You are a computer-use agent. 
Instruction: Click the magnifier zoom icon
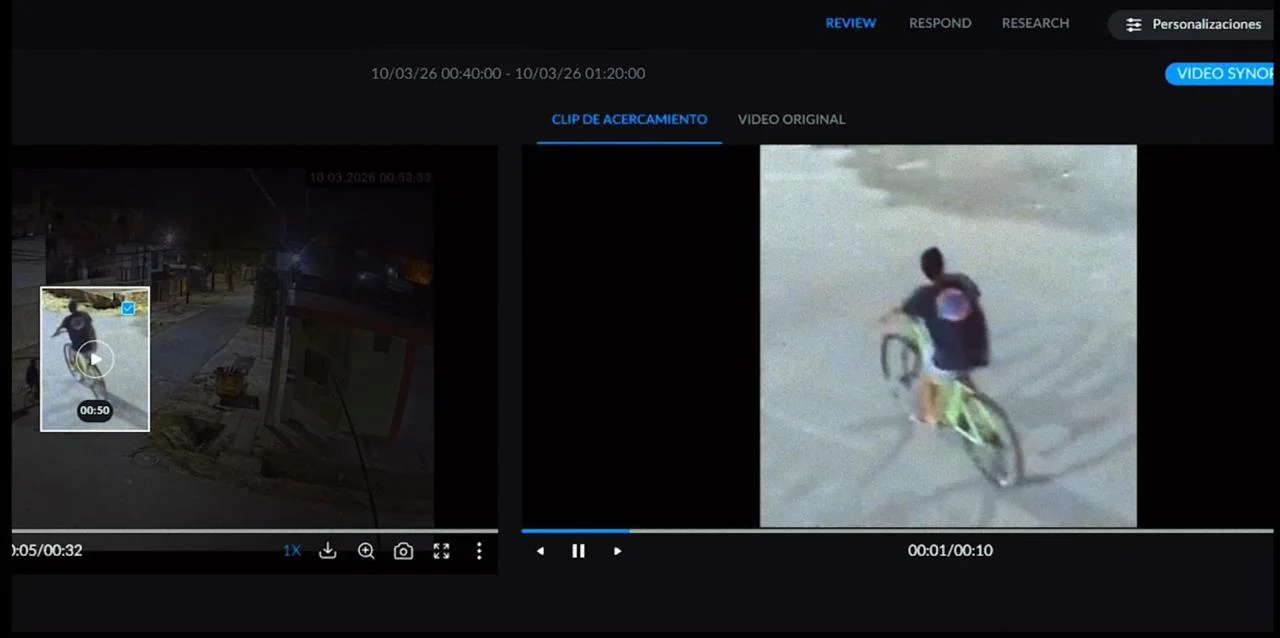click(366, 551)
